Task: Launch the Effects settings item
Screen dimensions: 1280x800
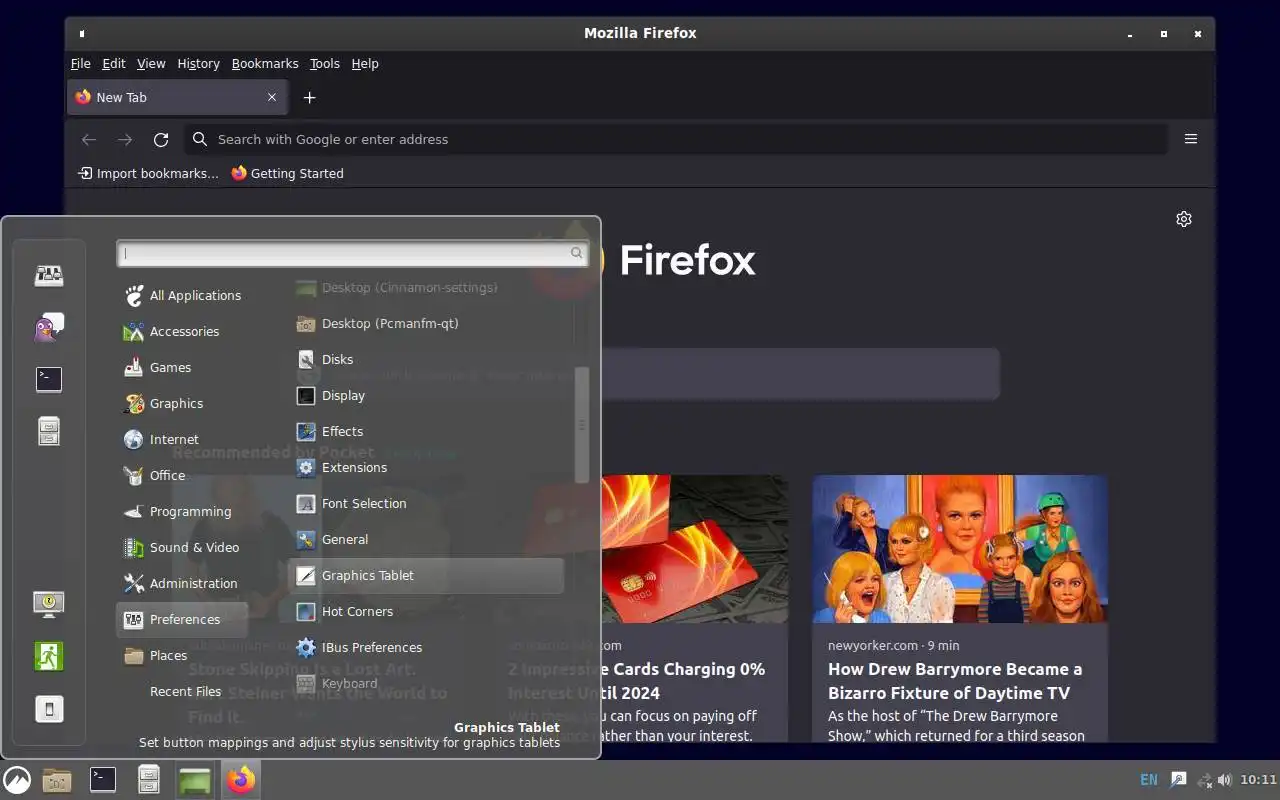Action: pyautogui.click(x=426, y=431)
